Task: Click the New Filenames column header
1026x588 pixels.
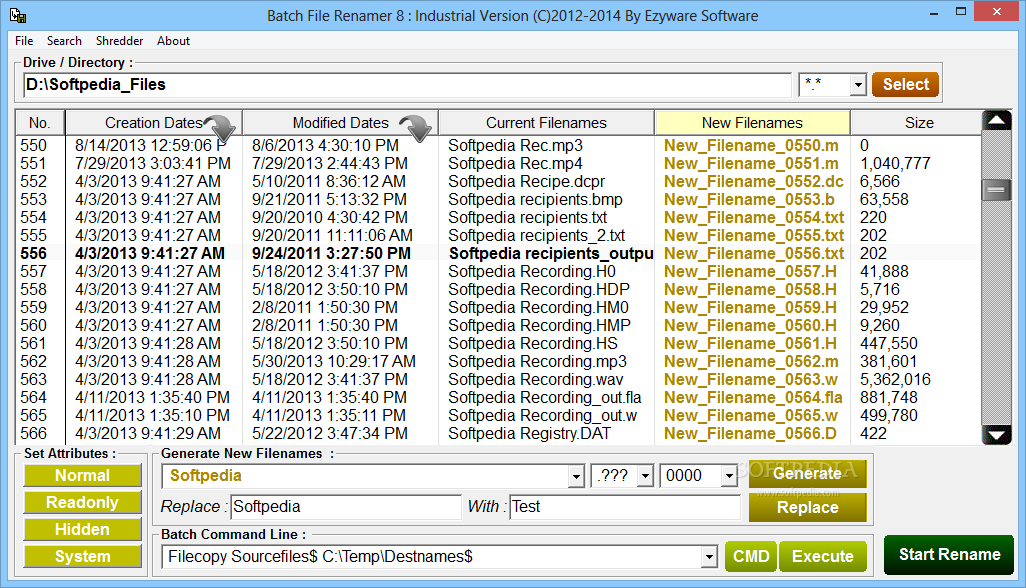Action: pyautogui.click(x=752, y=123)
